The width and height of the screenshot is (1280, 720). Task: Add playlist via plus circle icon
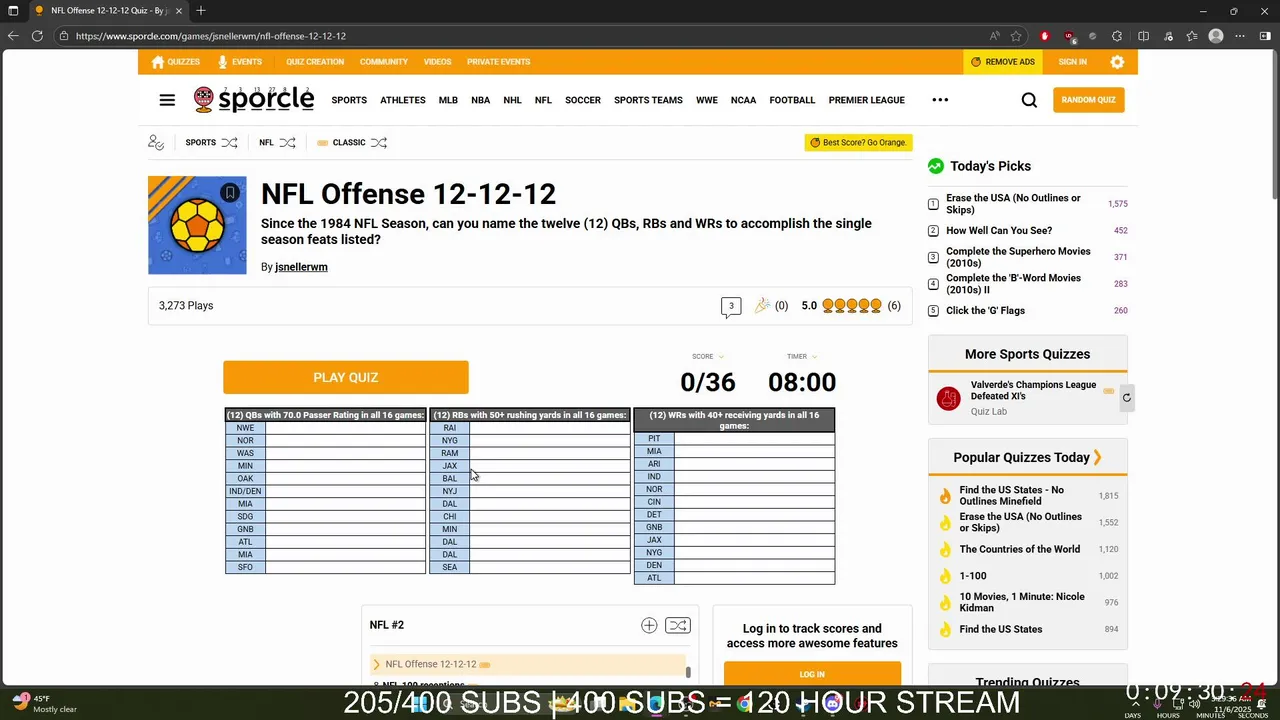point(649,625)
